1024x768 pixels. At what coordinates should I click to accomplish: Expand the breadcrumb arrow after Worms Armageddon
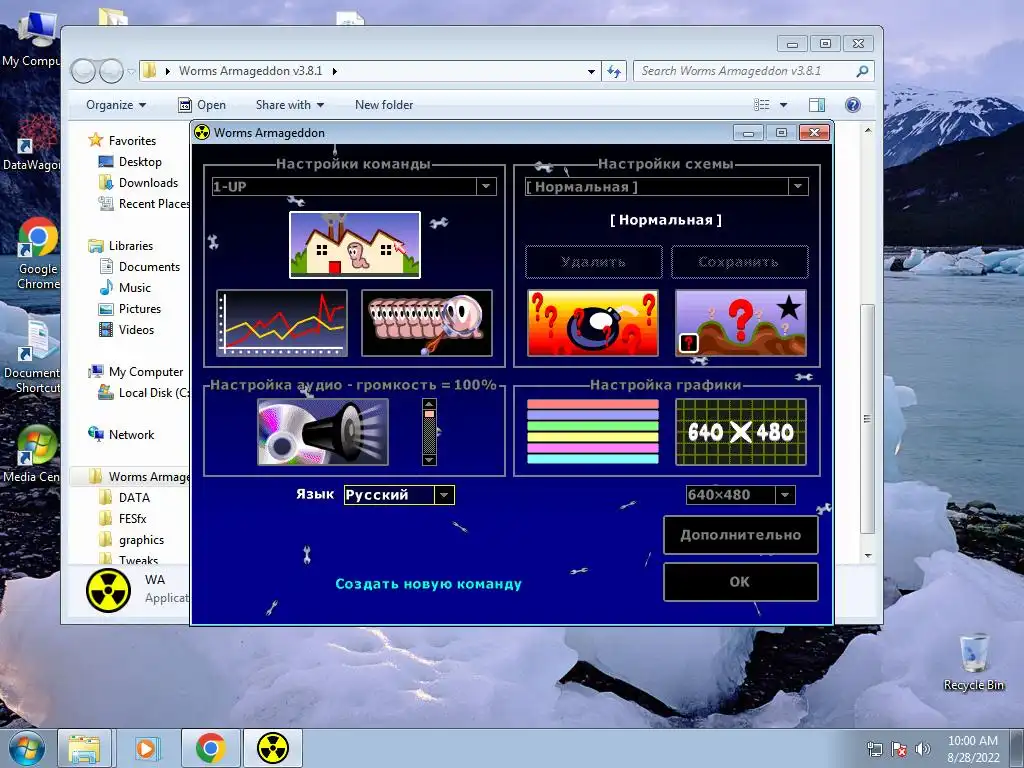click(x=334, y=71)
